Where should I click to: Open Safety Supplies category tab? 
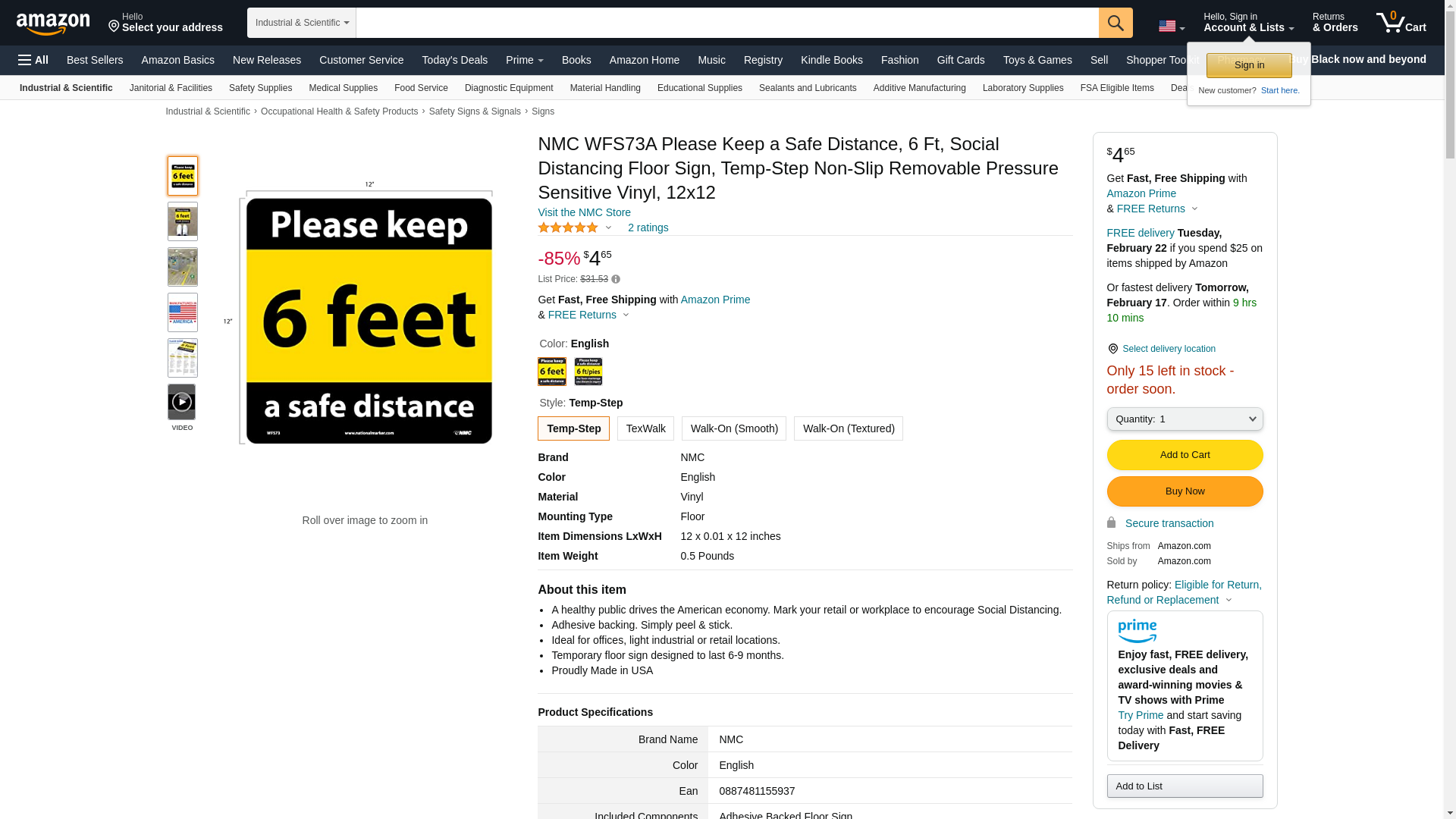click(x=260, y=88)
